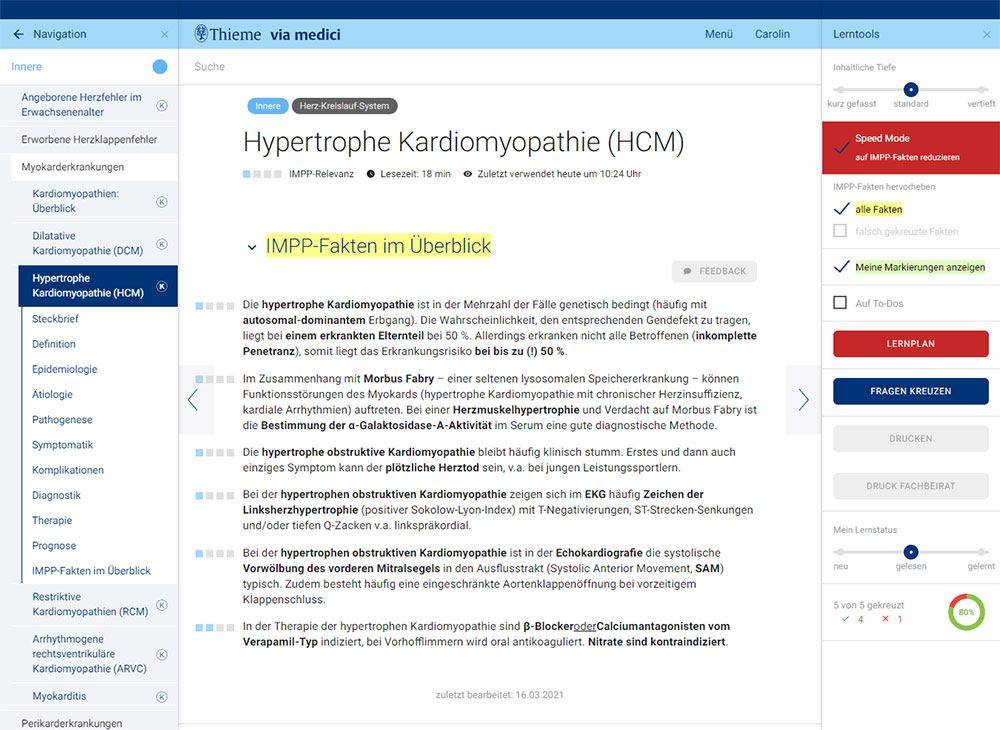The width and height of the screenshot is (1000, 730).
Task: Jump to Prognose section
Action: pyautogui.click(x=54, y=546)
